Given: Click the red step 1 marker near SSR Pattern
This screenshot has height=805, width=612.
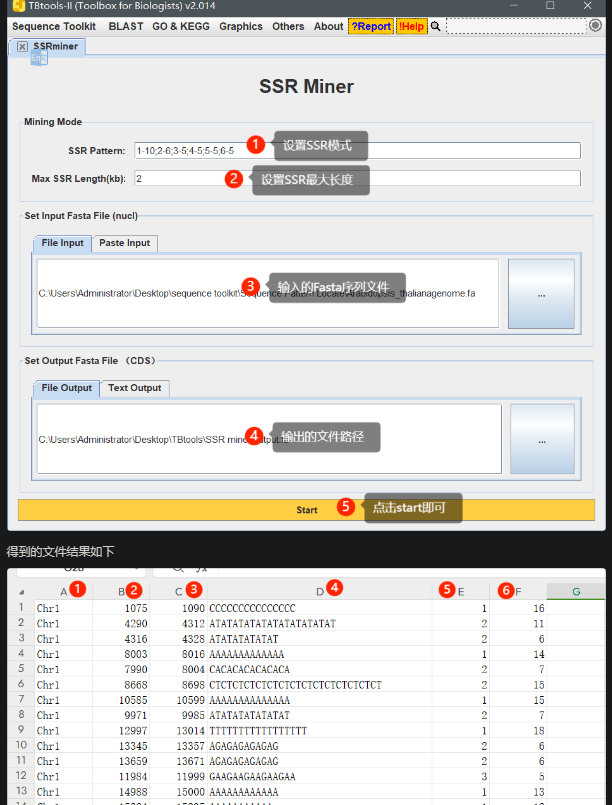Looking at the screenshot, I should pyautogui.click(x=256, y=145).
